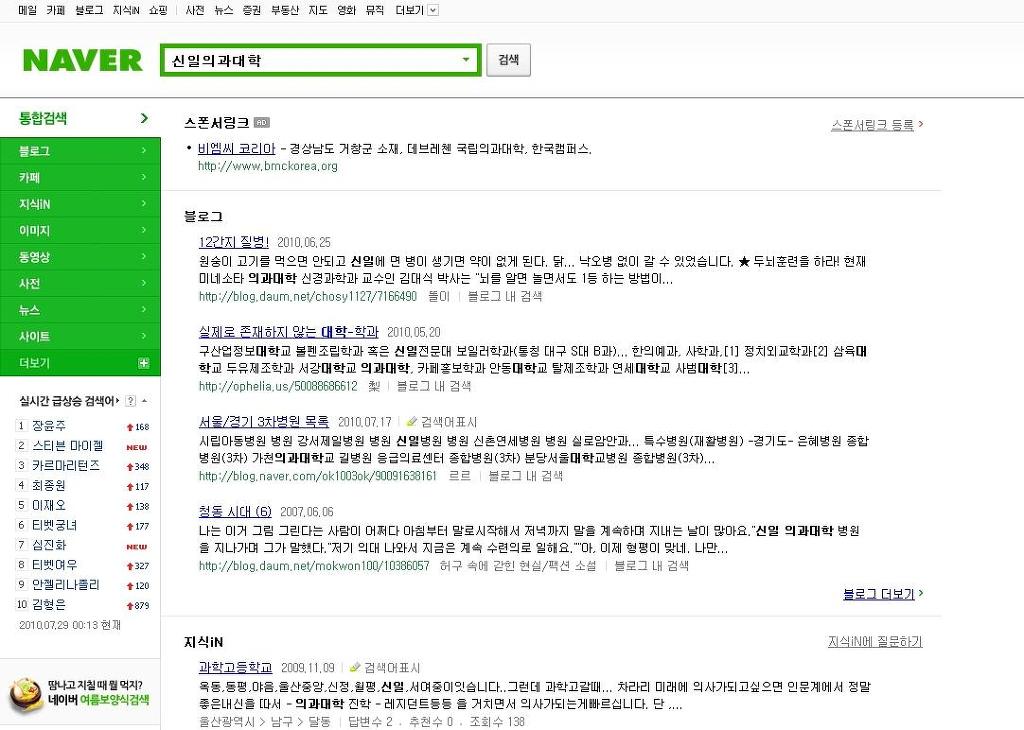Image resolution: width=1024 pixels, height=730 pixels.
Task: Select the 통합검색 sidebar tab
Action: [80, 118]
